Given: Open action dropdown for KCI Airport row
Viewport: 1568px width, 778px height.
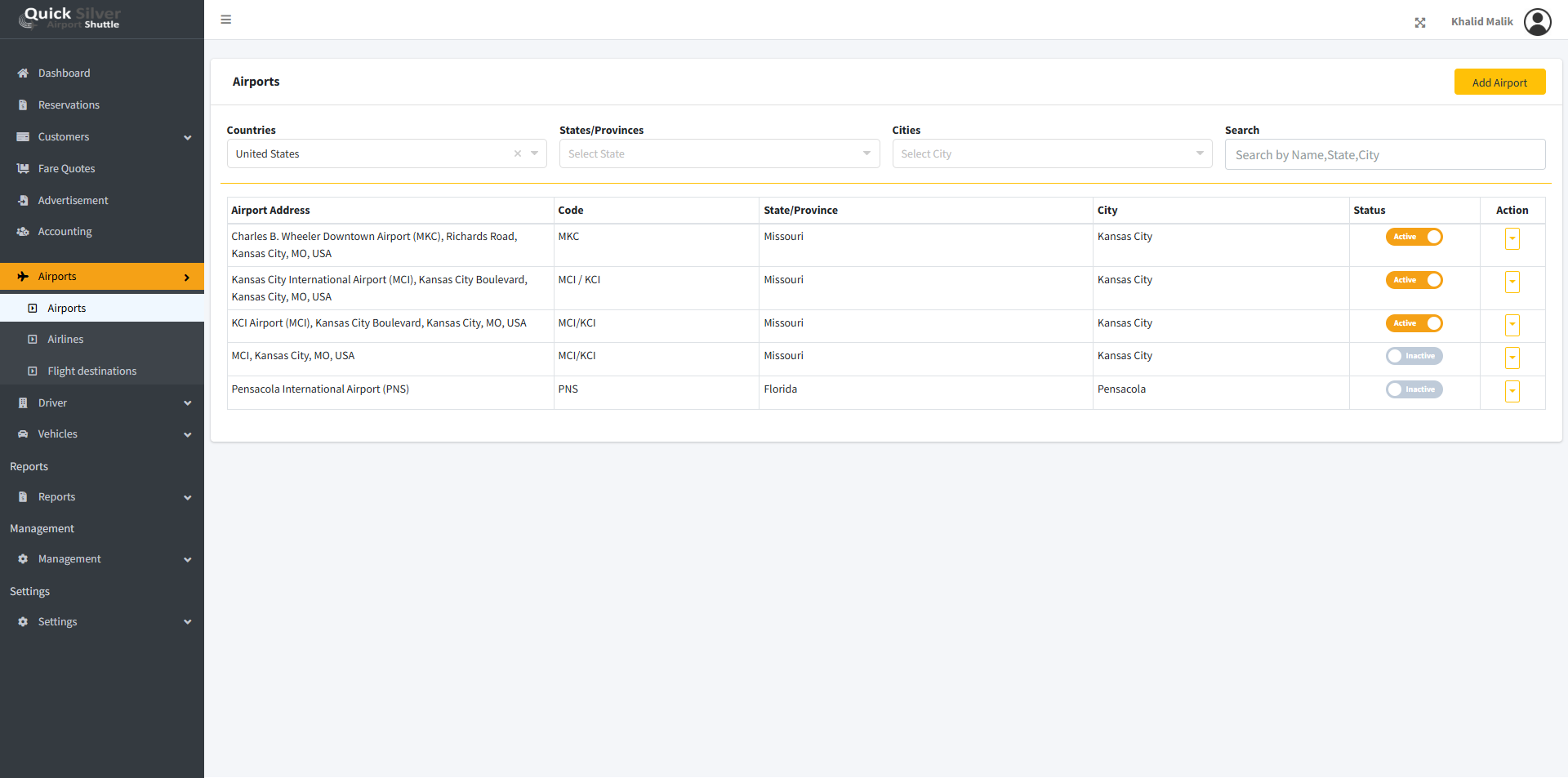Looking at the screenshot, I should point(1512,325).
